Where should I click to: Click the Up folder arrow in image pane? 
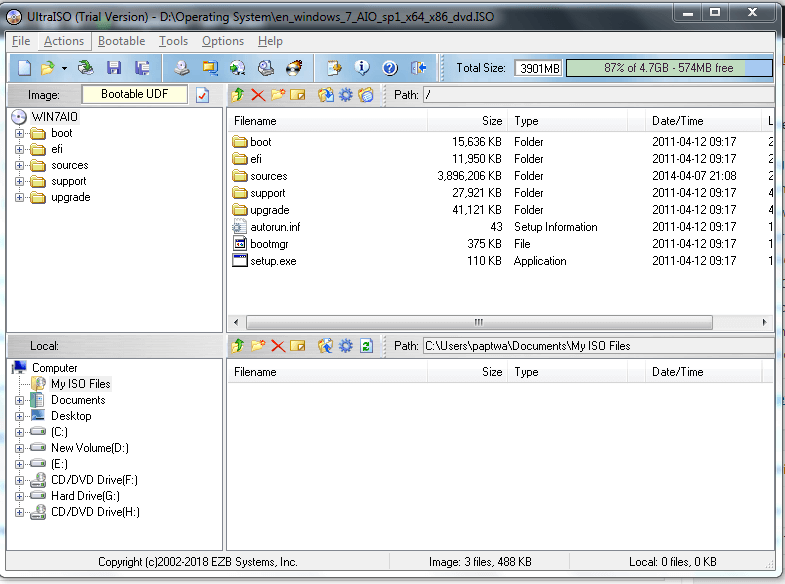click(238, 95)
